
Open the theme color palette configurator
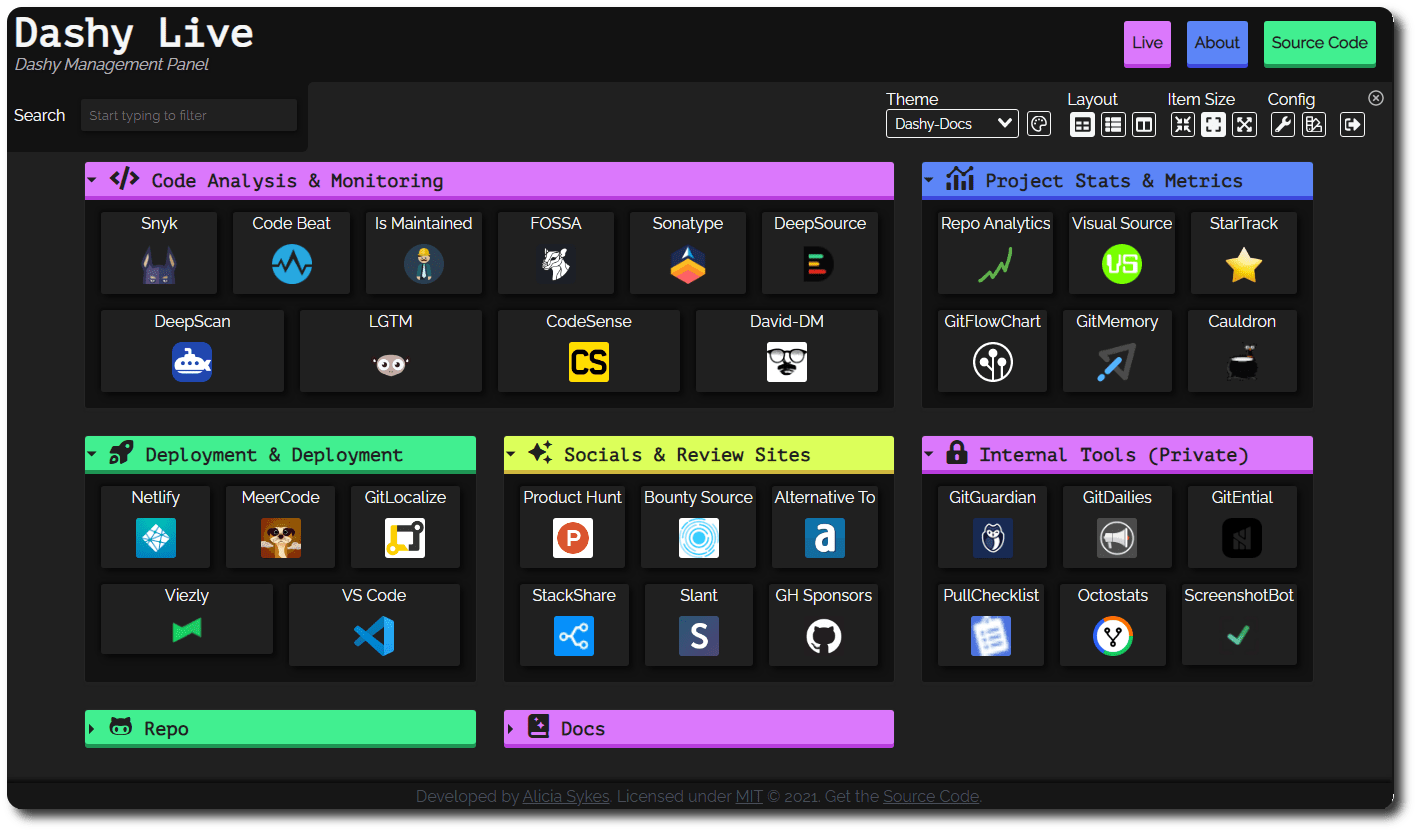[1039, 124]
